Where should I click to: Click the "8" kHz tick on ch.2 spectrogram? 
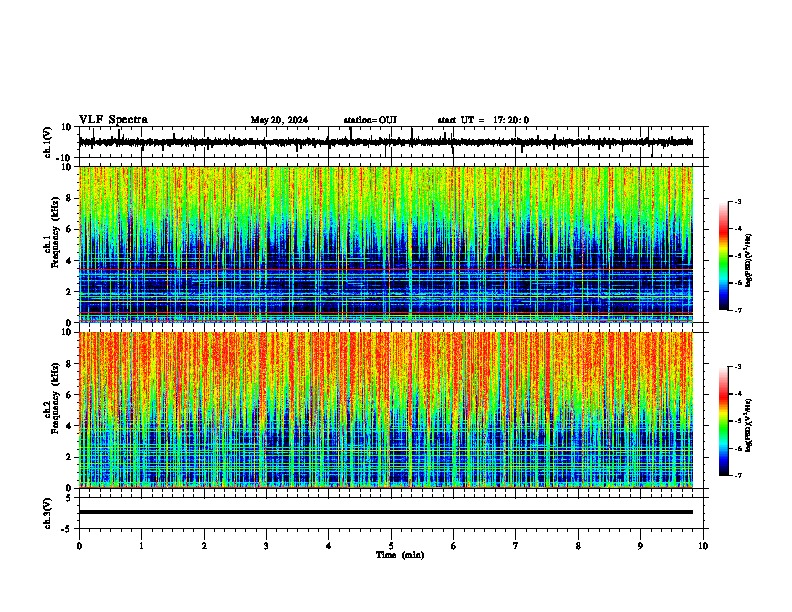coord(69,364)
